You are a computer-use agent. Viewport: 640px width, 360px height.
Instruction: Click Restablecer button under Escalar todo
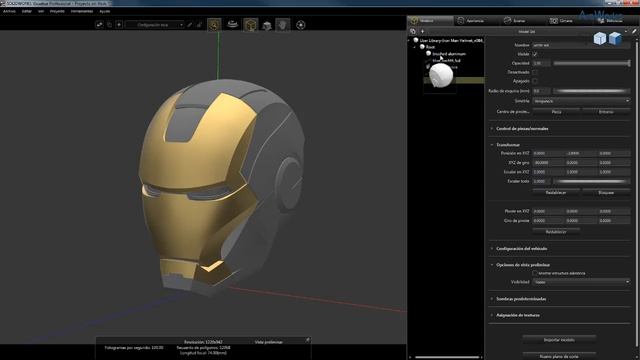(x=556, y=192)
